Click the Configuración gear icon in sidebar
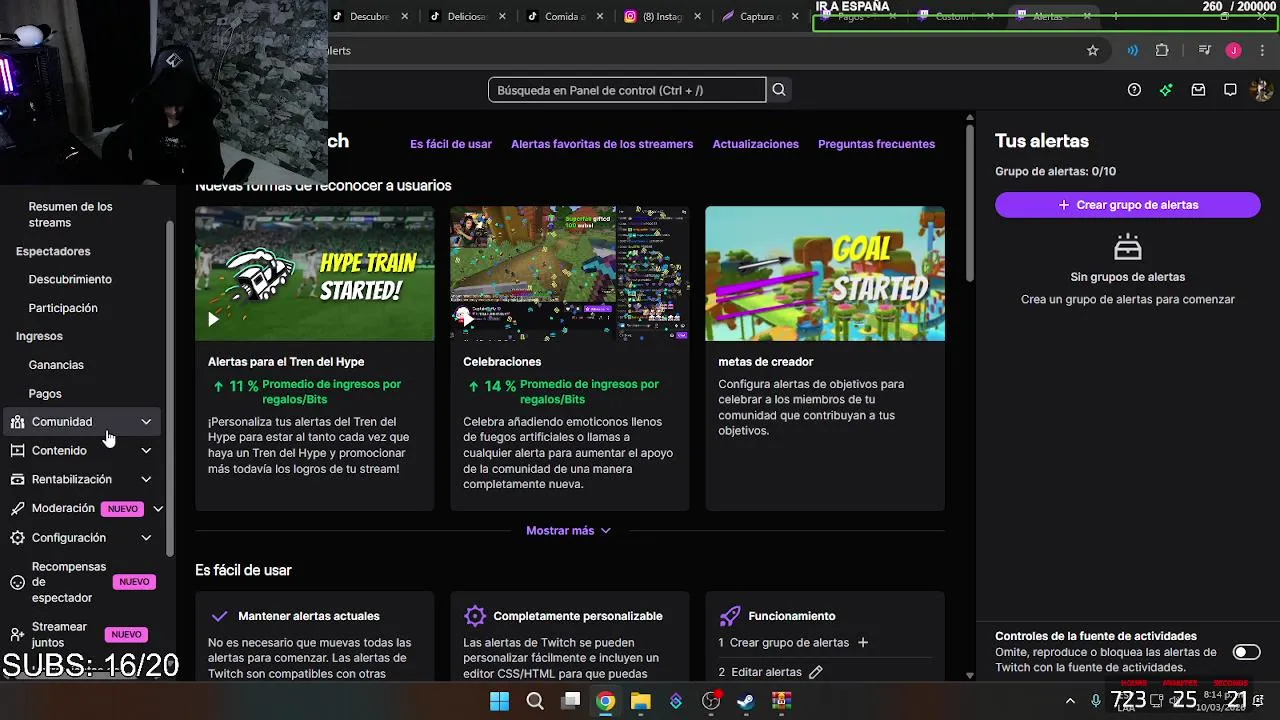This screenshot has height=720, width=1280. pos(17,538)
